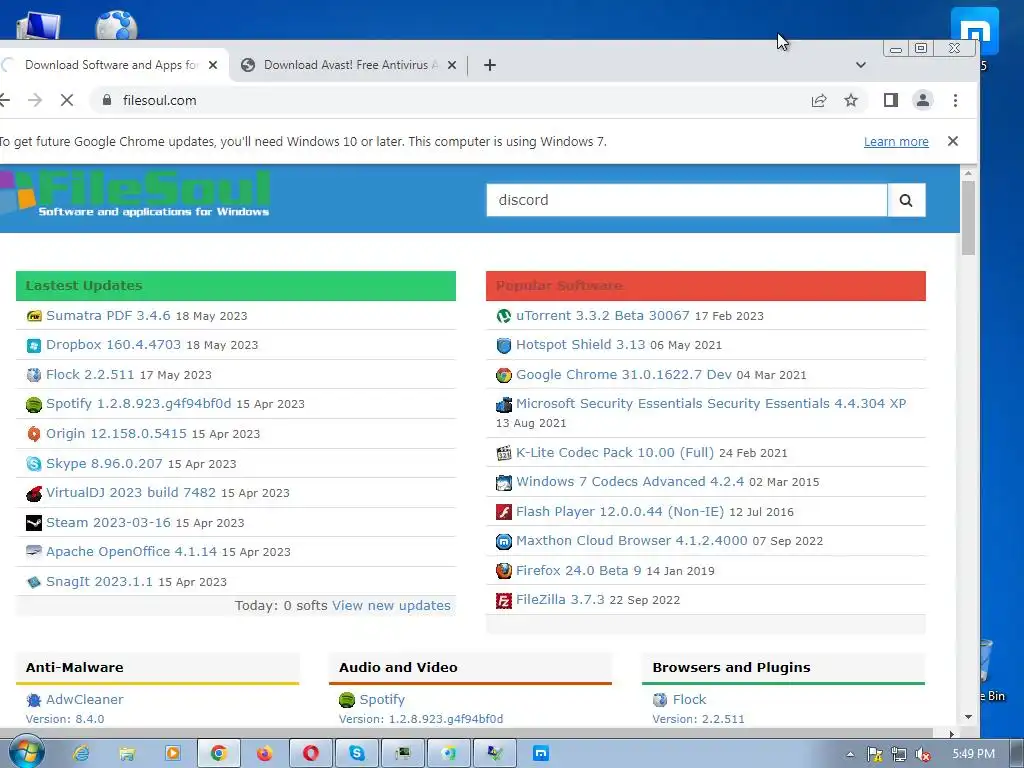Open uTorrent 3.3.2 Beta 30067 link
Viewport: 1024px width, 768px height.
point(603,315)
